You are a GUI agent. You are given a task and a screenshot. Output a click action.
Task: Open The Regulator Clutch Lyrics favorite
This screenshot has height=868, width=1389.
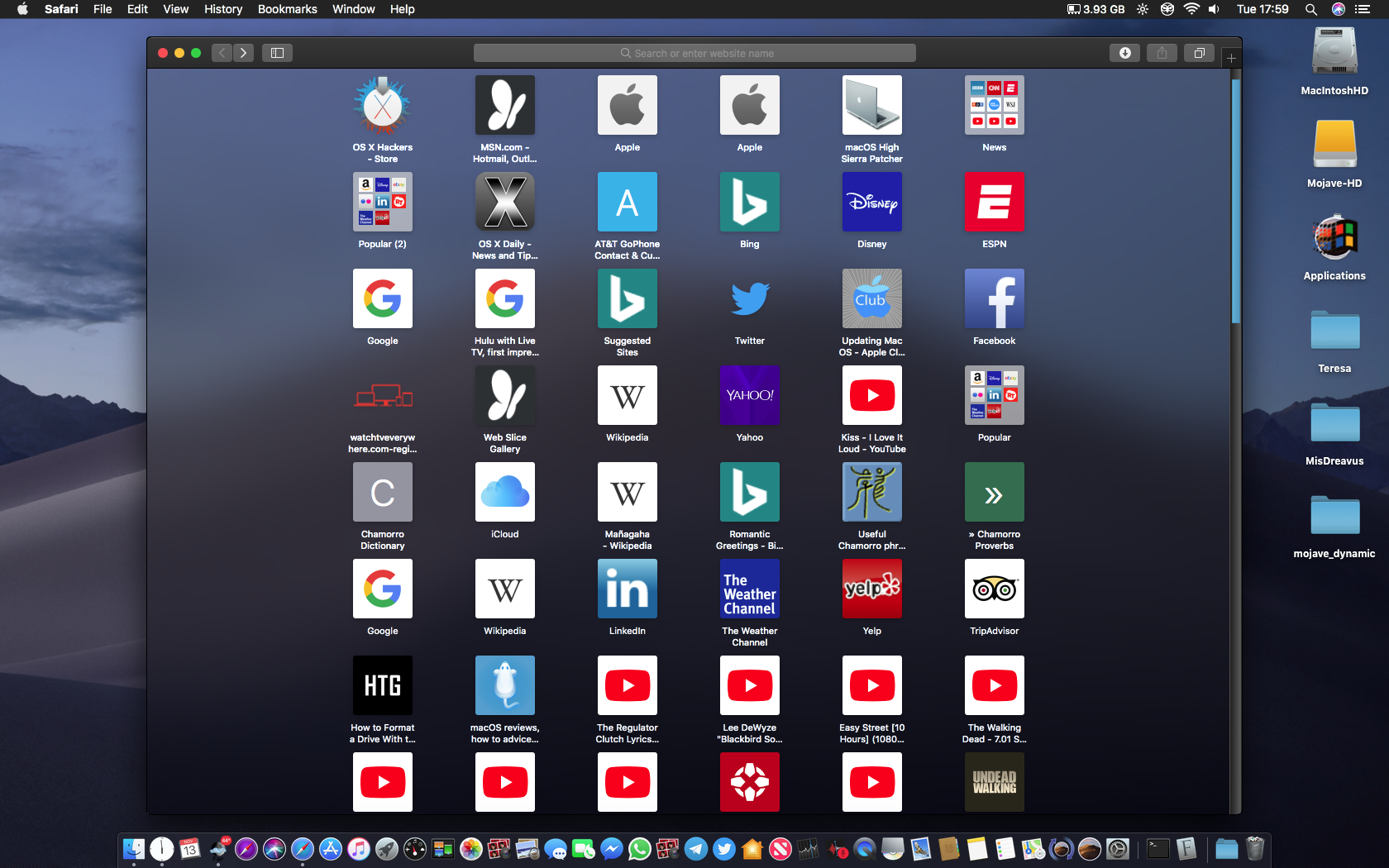pos(628,685)
